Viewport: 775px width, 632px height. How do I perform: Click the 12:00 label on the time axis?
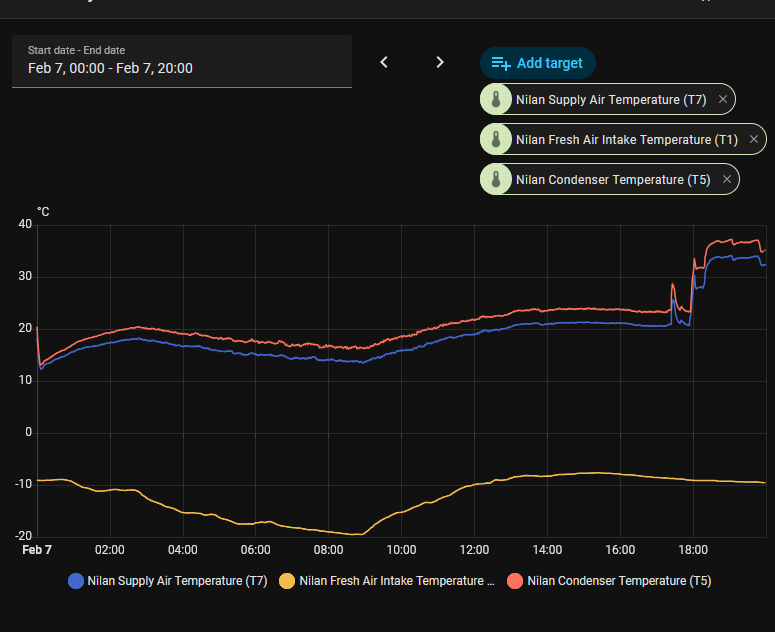coord(474,550)
